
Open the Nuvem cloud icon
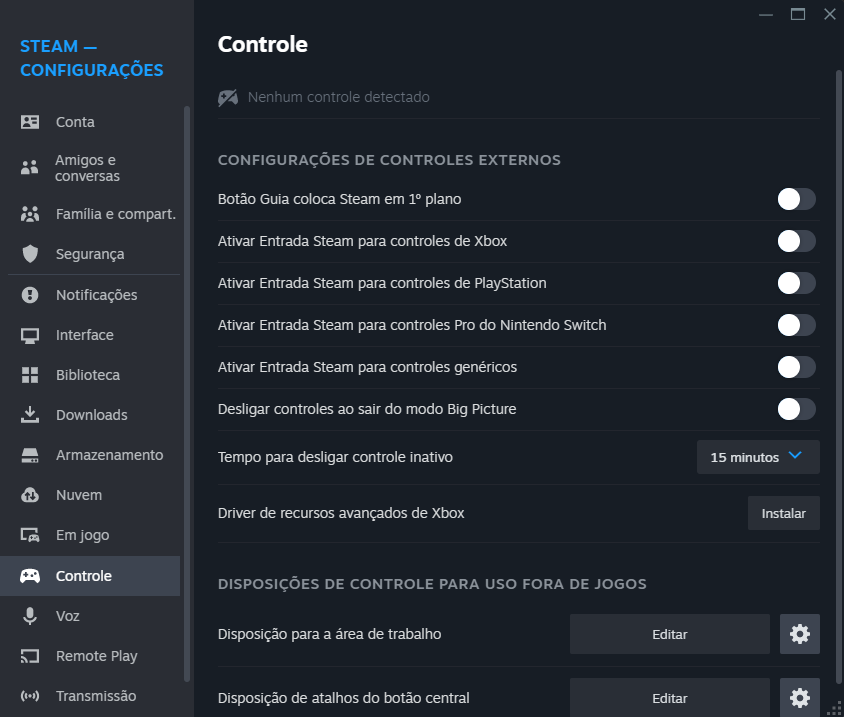(x=30, y=495)
